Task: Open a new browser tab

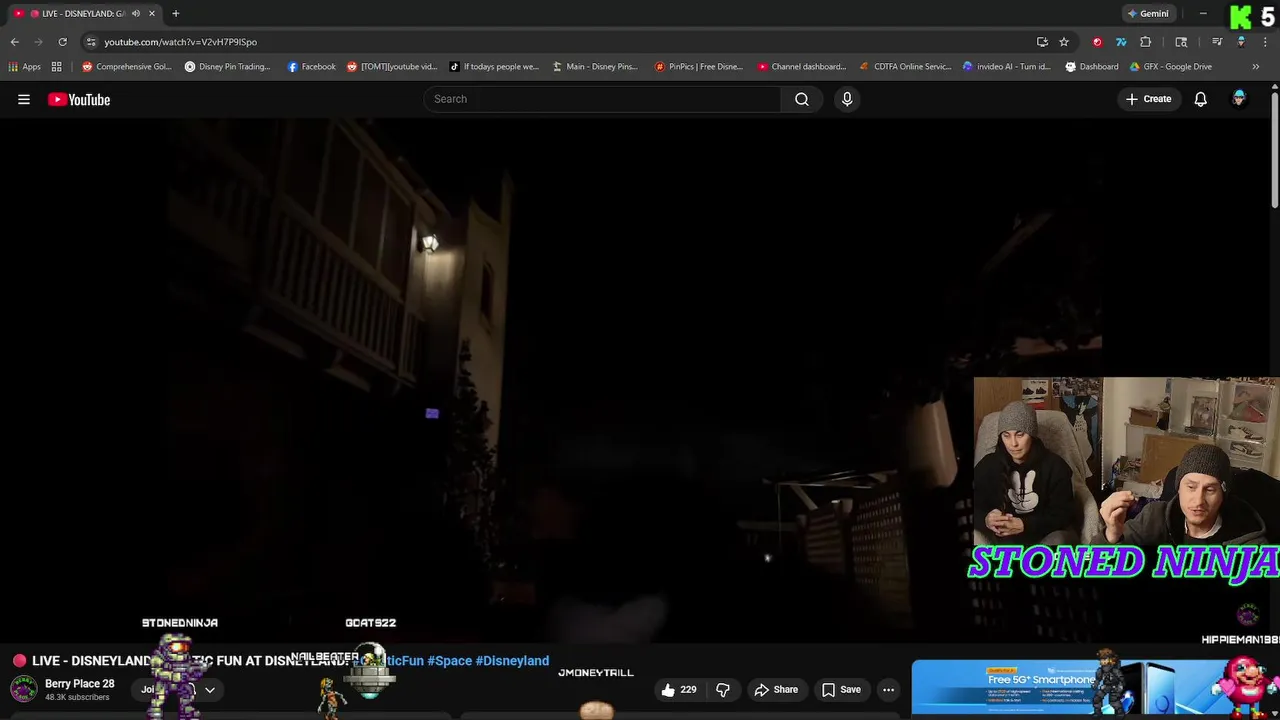Action: (x=175, y=13)
